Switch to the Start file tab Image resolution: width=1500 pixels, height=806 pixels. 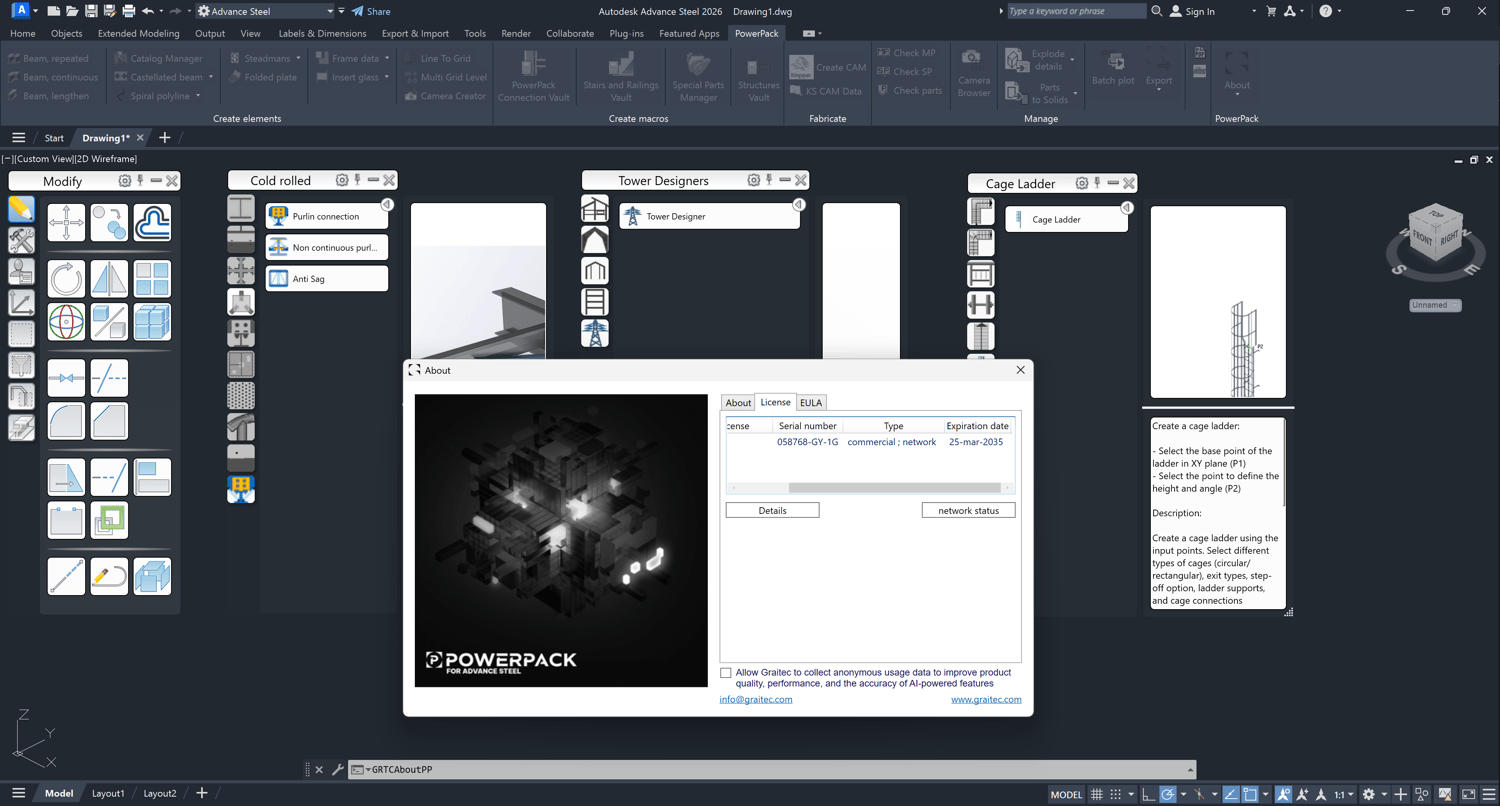(x=54, y=138)
